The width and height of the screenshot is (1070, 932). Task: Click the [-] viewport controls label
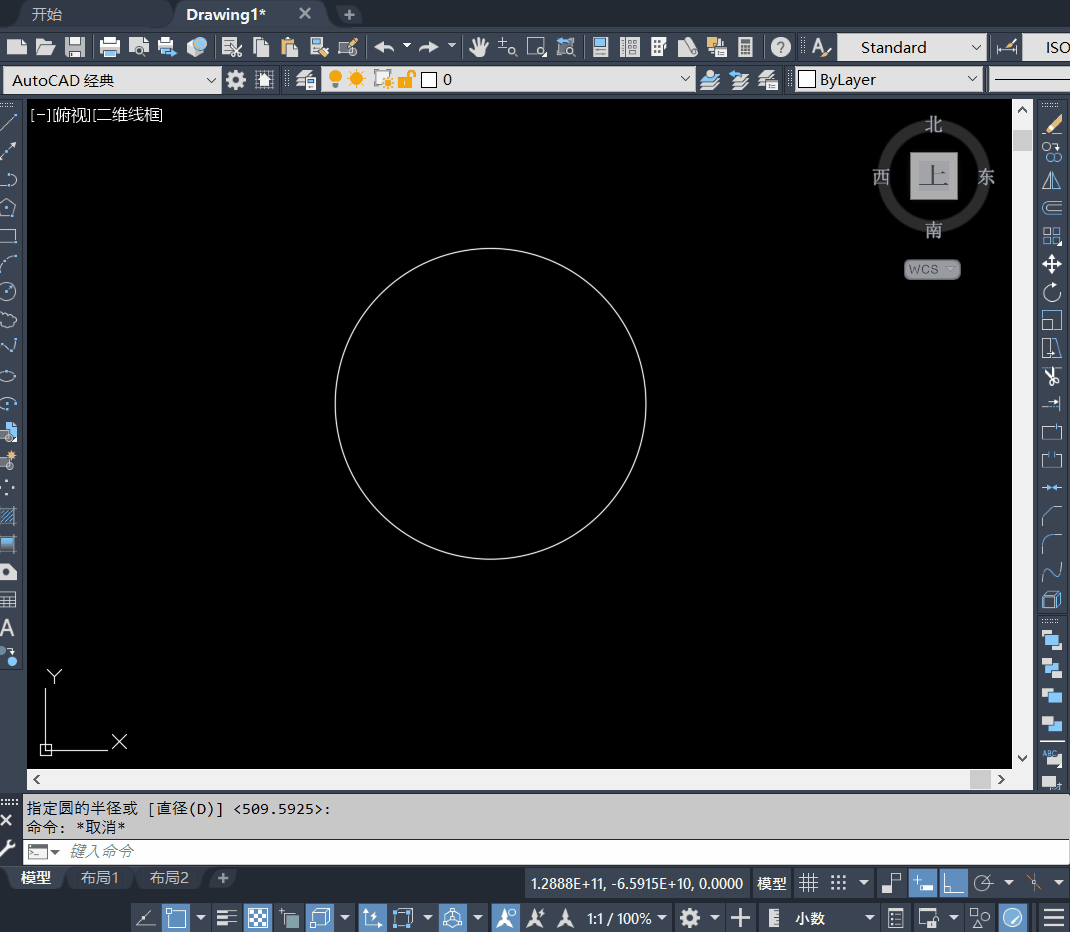click(41, 115)
